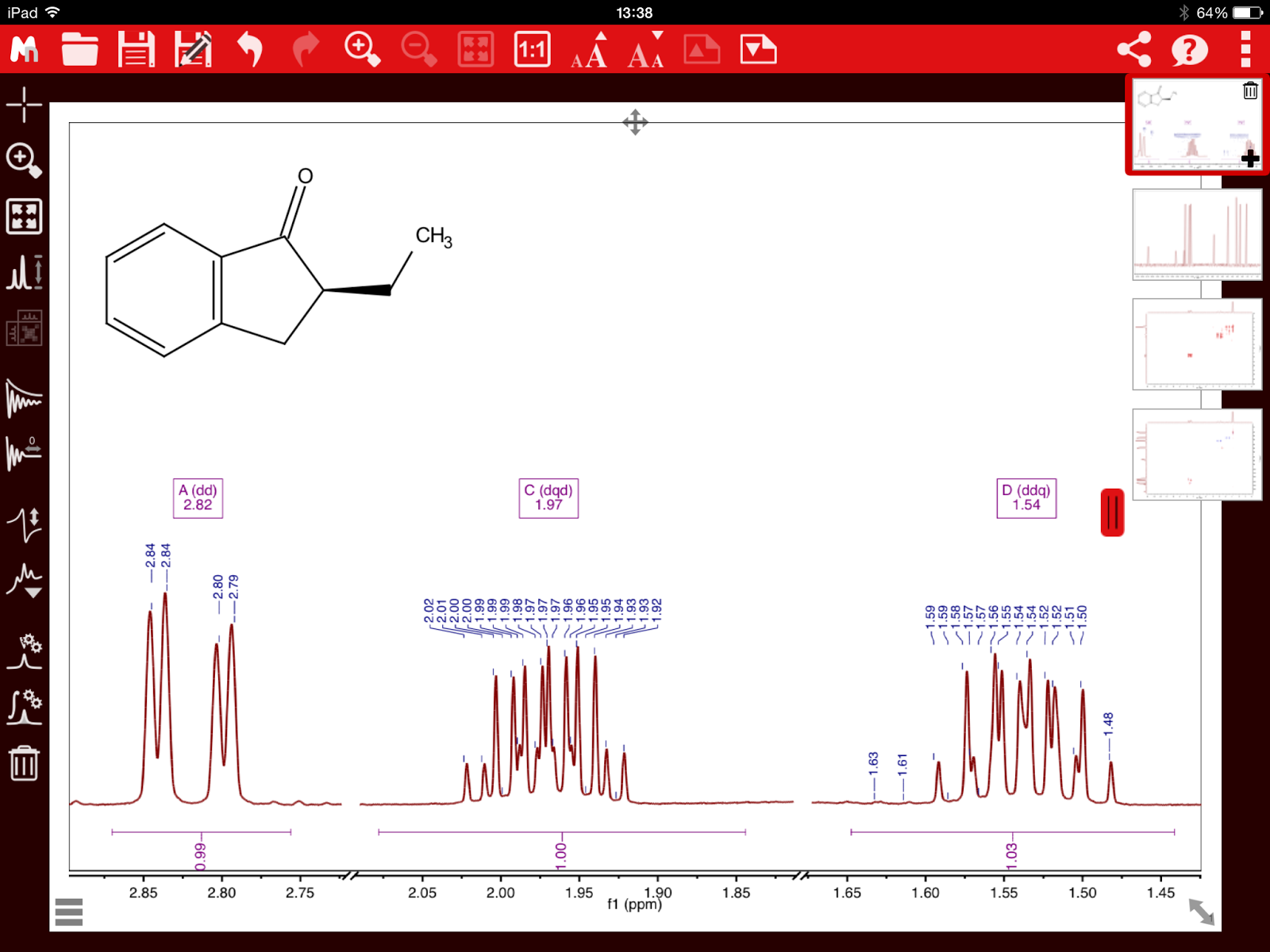The image size is (1270, 952).
Task: Switch to the 13C spectrum page
Action: point(1197,234)
